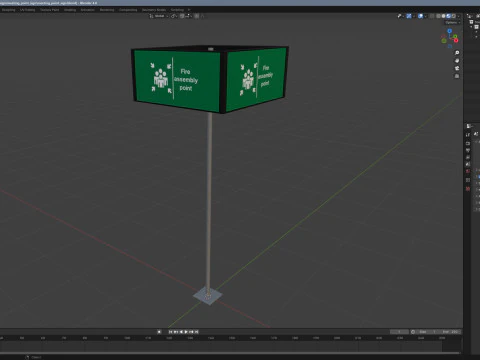
Task: Open the outliner editor type menu
Action: [x=469, y=16]
